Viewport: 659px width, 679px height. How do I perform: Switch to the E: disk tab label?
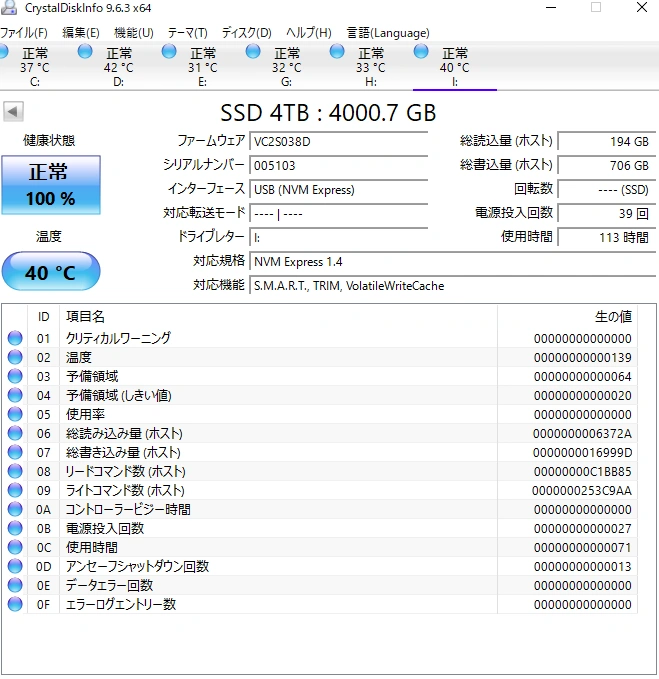(x=203, y=82)
